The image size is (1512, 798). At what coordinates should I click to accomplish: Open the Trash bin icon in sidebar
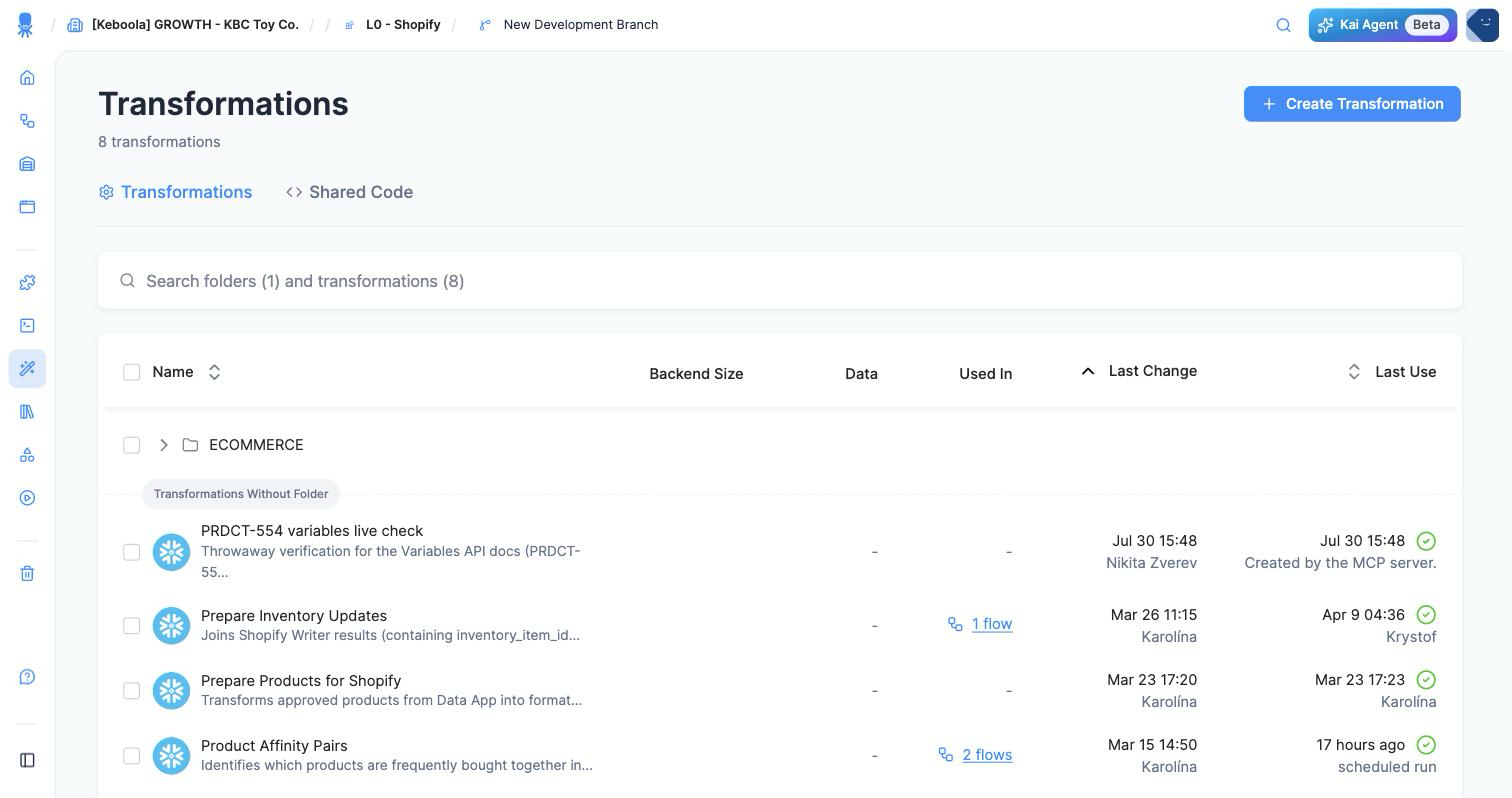pyautogui.click(x=27, y=574)
